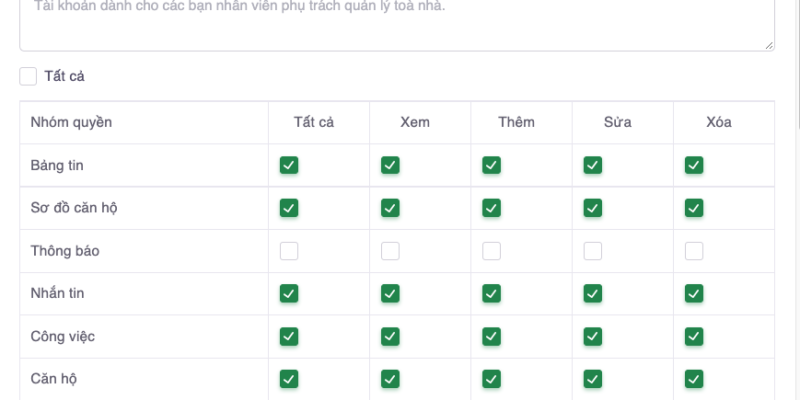Uncheck "Tất cả" for Bảng tin row

(x=289, y=165)
